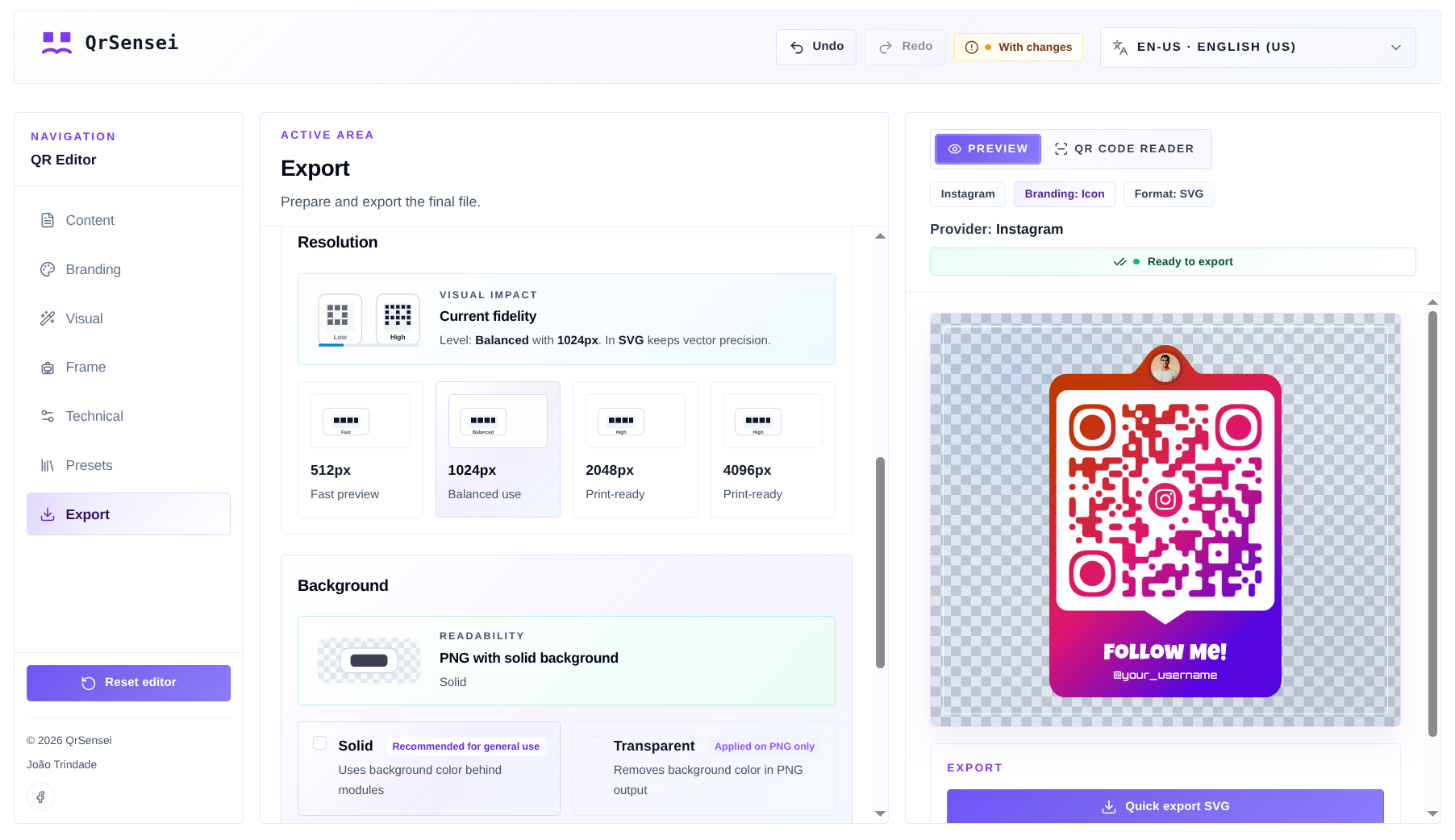Image resolution: width=1455 pixels, height=840 pixels.
Task: Click the Content document icon
Action: pos(48,220)
